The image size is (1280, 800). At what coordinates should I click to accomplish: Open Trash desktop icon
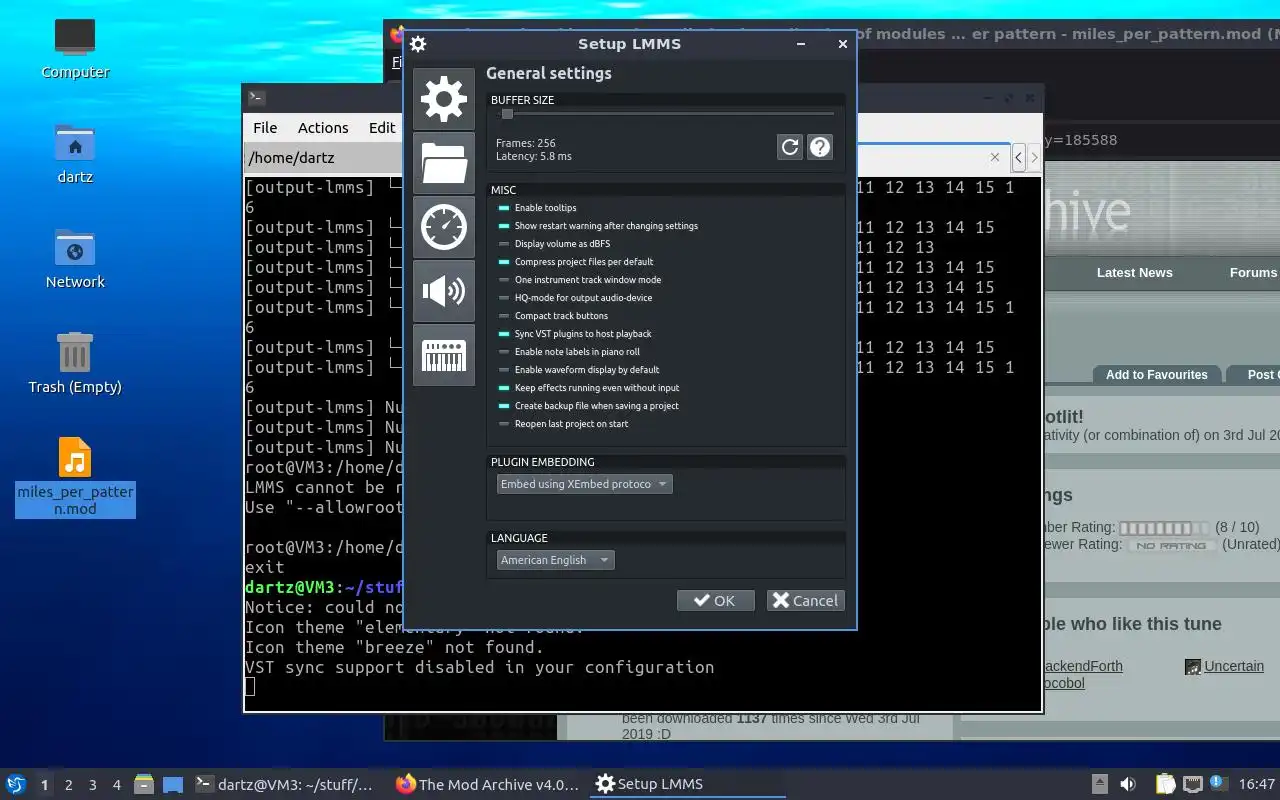(x=75, y=363)
